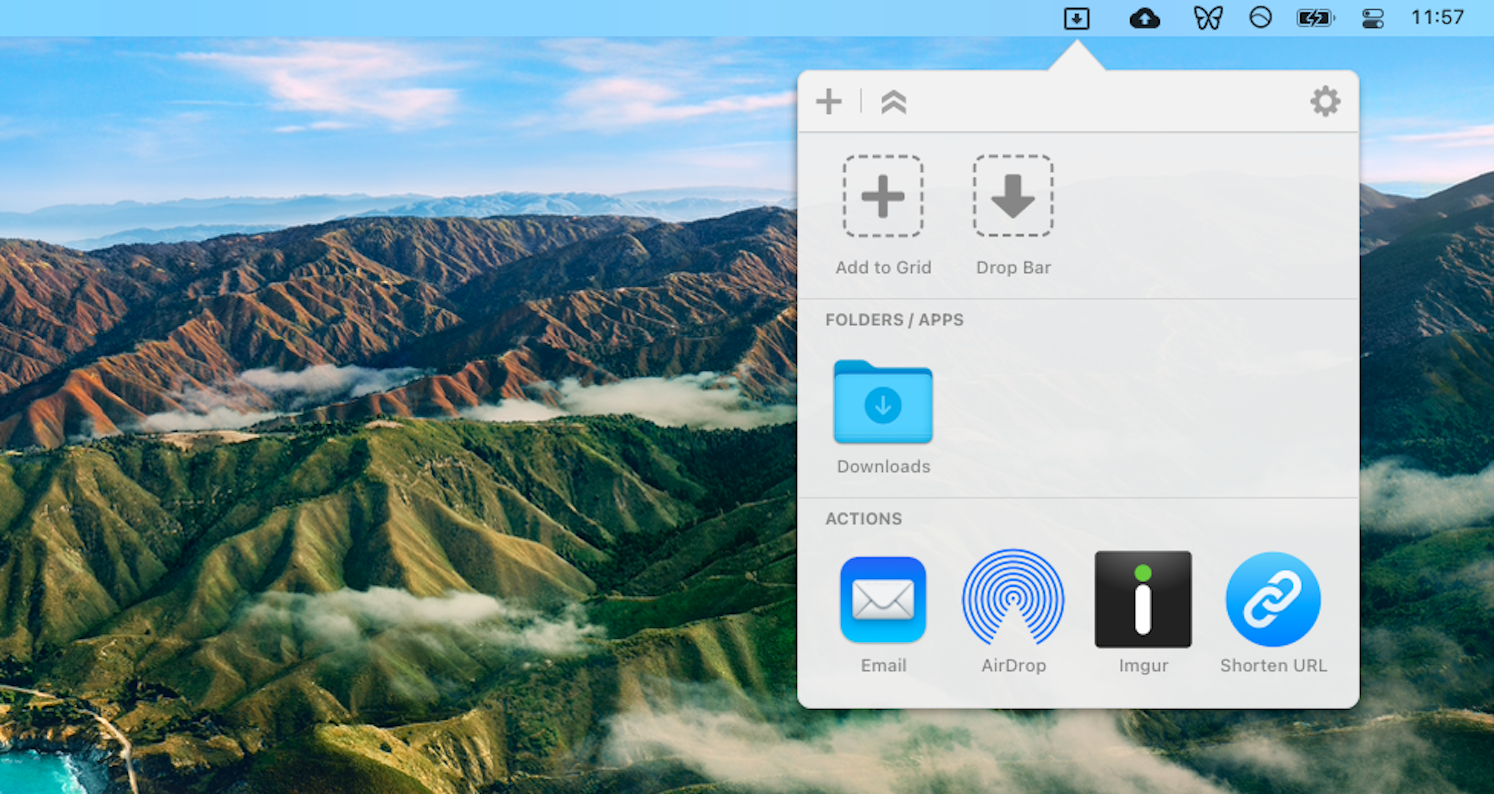Click the 'Drop Bar' text label
1494x794 pixels.
coord(1013,268)
